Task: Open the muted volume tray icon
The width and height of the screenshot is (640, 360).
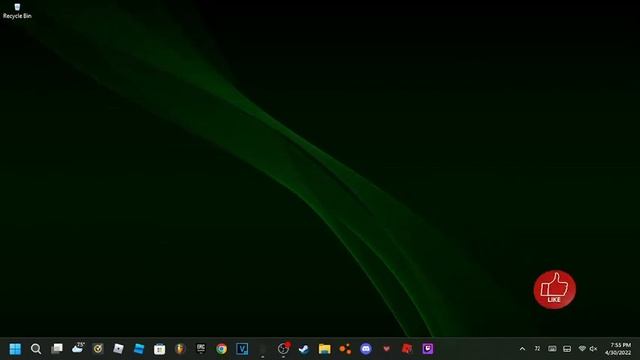Action: (593, 349)
